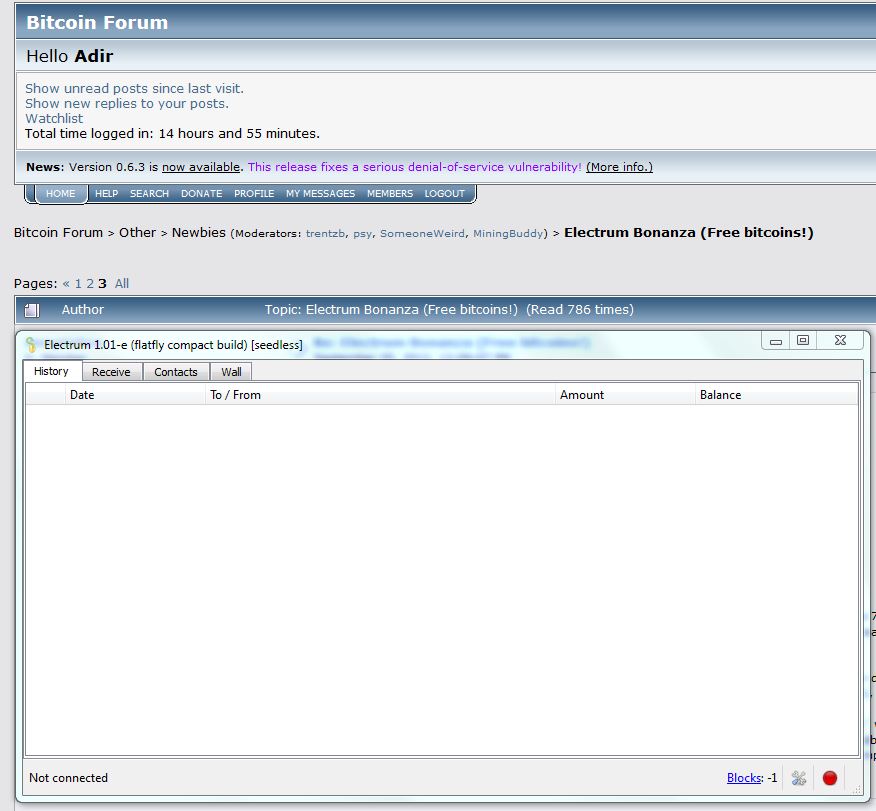Image resolution: width=876 pixels, height=811 pixels.
Task: Maximize the Electrum window
Action: [803, 341]
